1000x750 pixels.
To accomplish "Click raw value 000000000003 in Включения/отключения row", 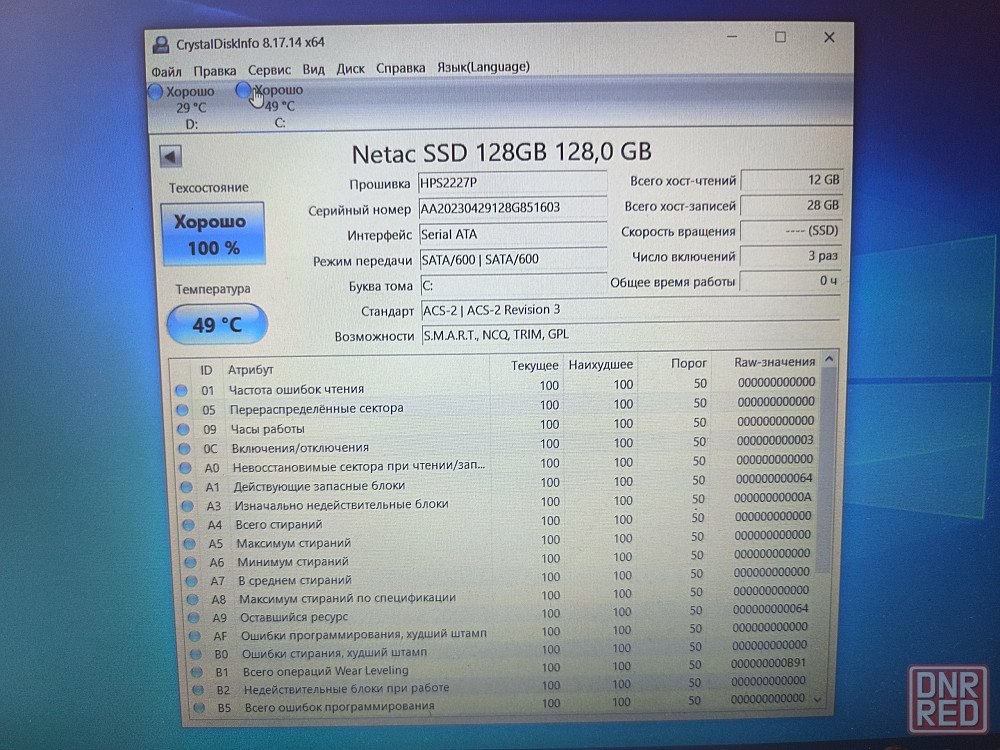I will pos(775,440).
